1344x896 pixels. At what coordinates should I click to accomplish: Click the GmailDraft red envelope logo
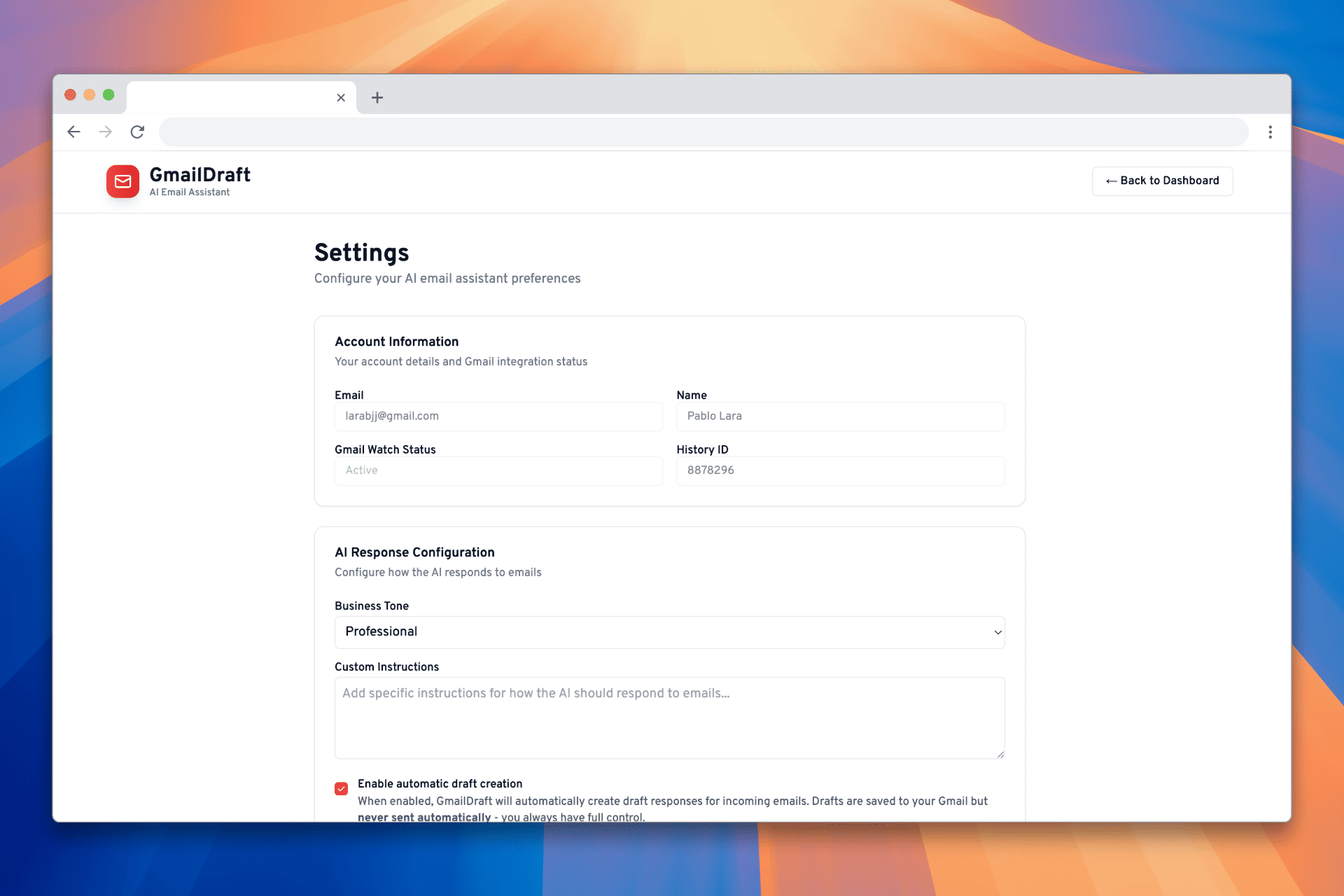point(122,181)
